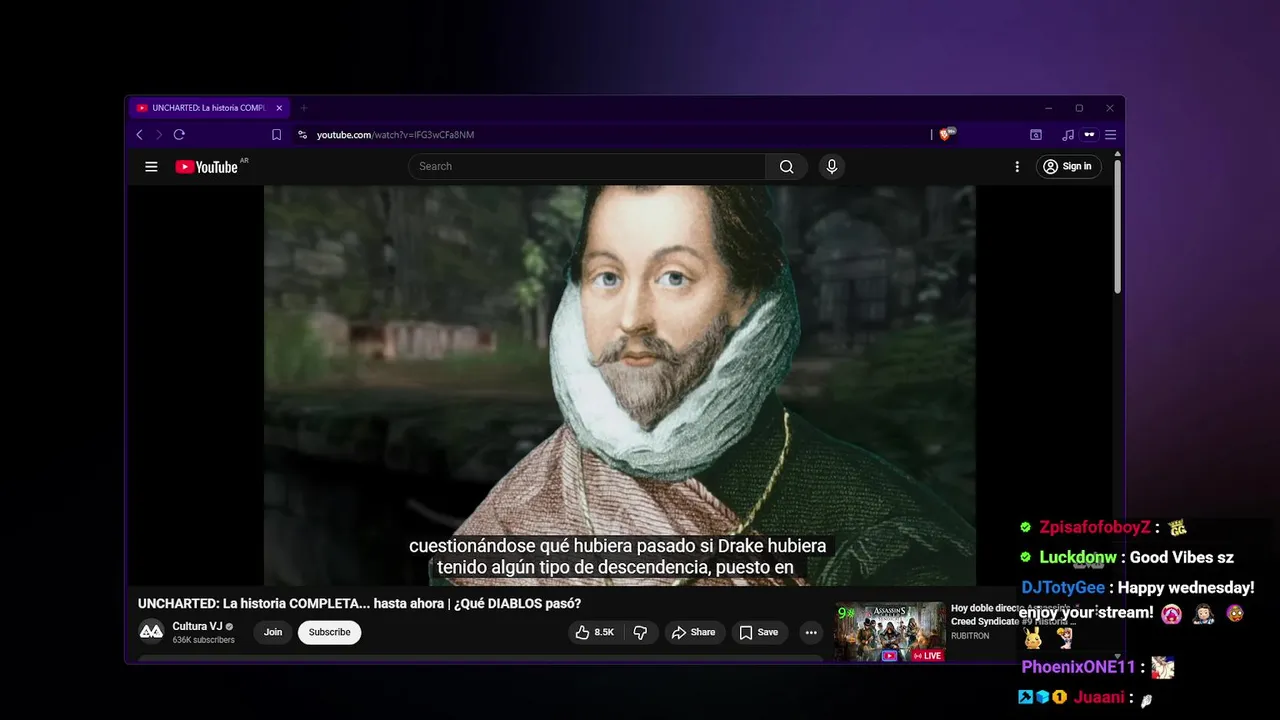1280x720 pixels.
Task: Open the media playlist music-note icon
Action: click(x=1068, y=135)
